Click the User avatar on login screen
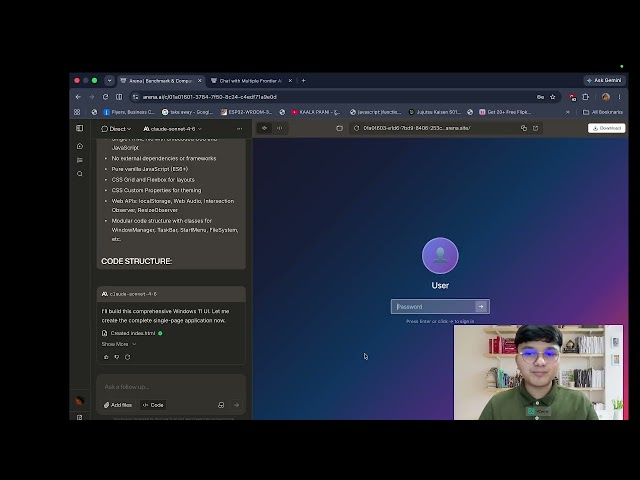This screenshot has width=640, height=480. click(440, 256)
